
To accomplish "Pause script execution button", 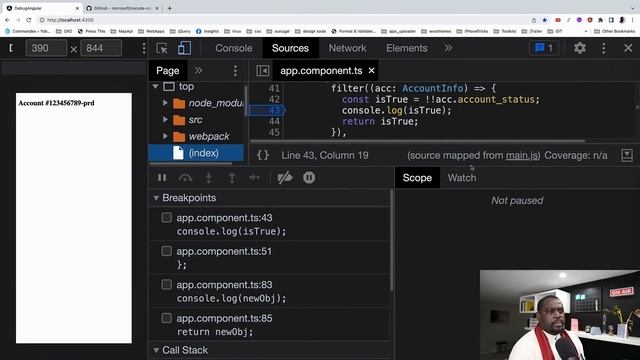I will 162,178.
